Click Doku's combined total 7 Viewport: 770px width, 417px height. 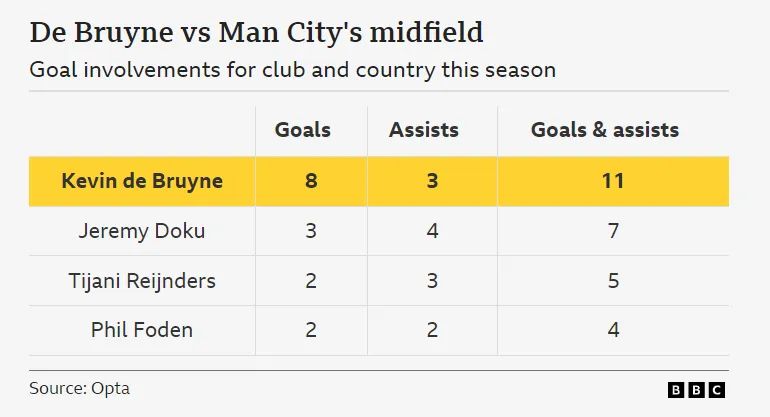coord(613,231)
